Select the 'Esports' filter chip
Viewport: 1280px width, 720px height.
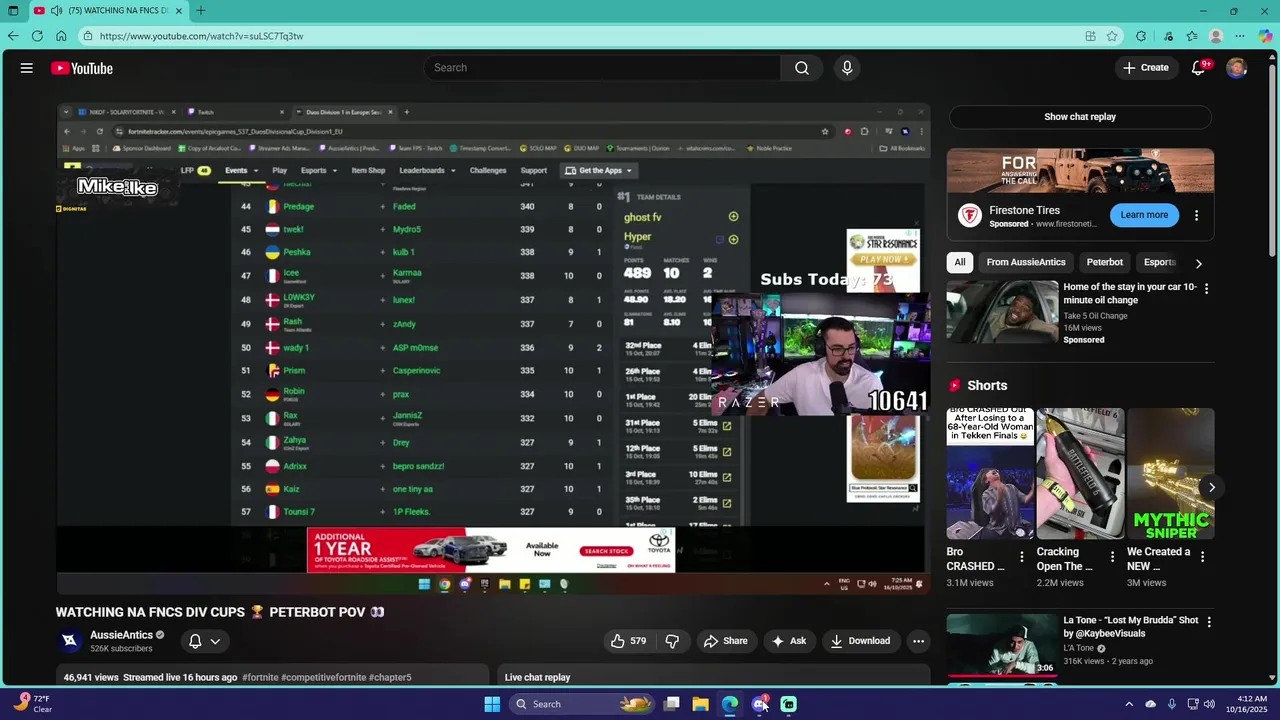pos(1159,262)
